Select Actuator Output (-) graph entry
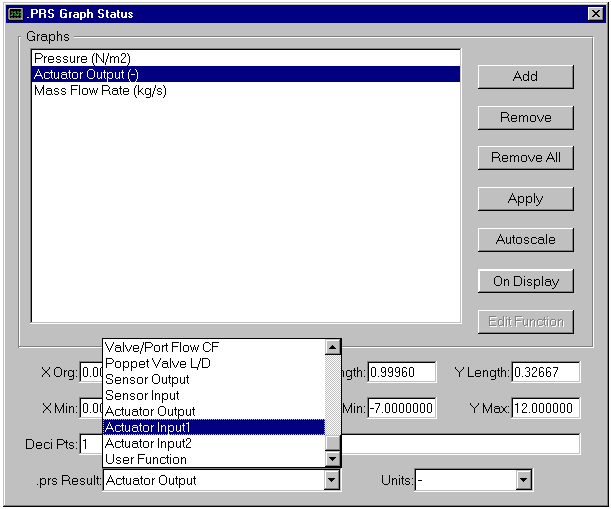Screen dimensions: 611x509 245,74
